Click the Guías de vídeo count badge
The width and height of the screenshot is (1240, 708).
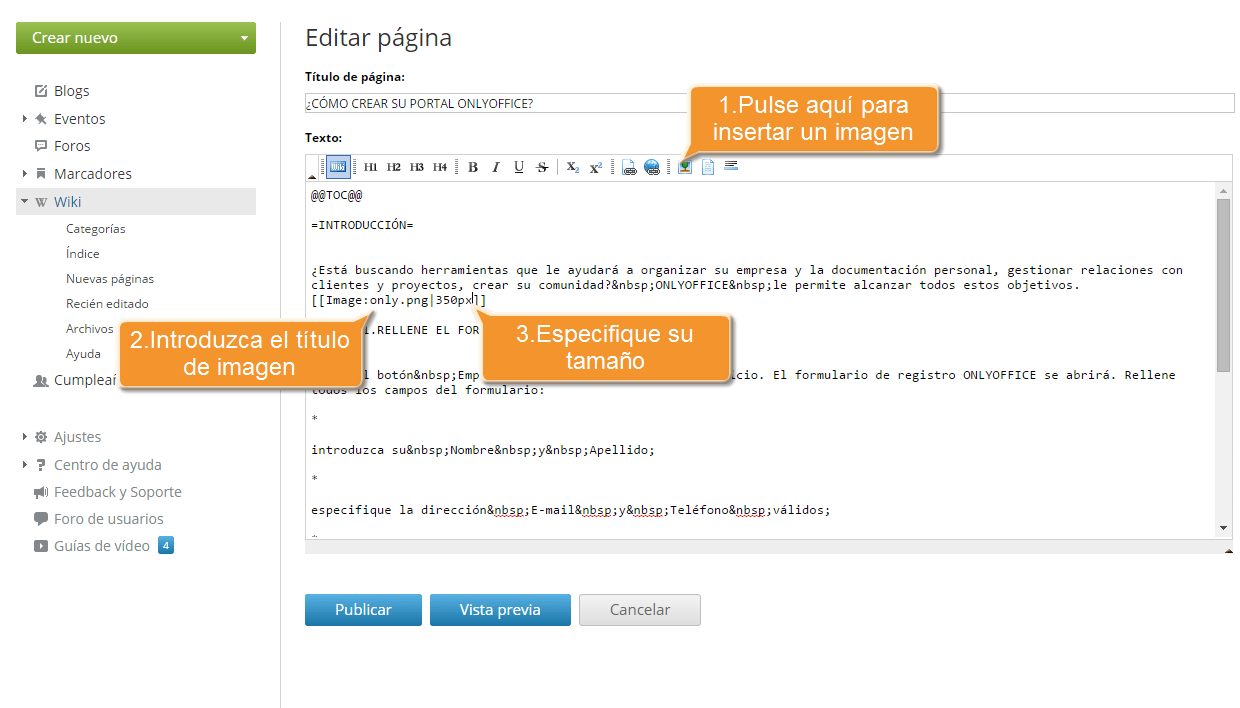tap(166, 546)
